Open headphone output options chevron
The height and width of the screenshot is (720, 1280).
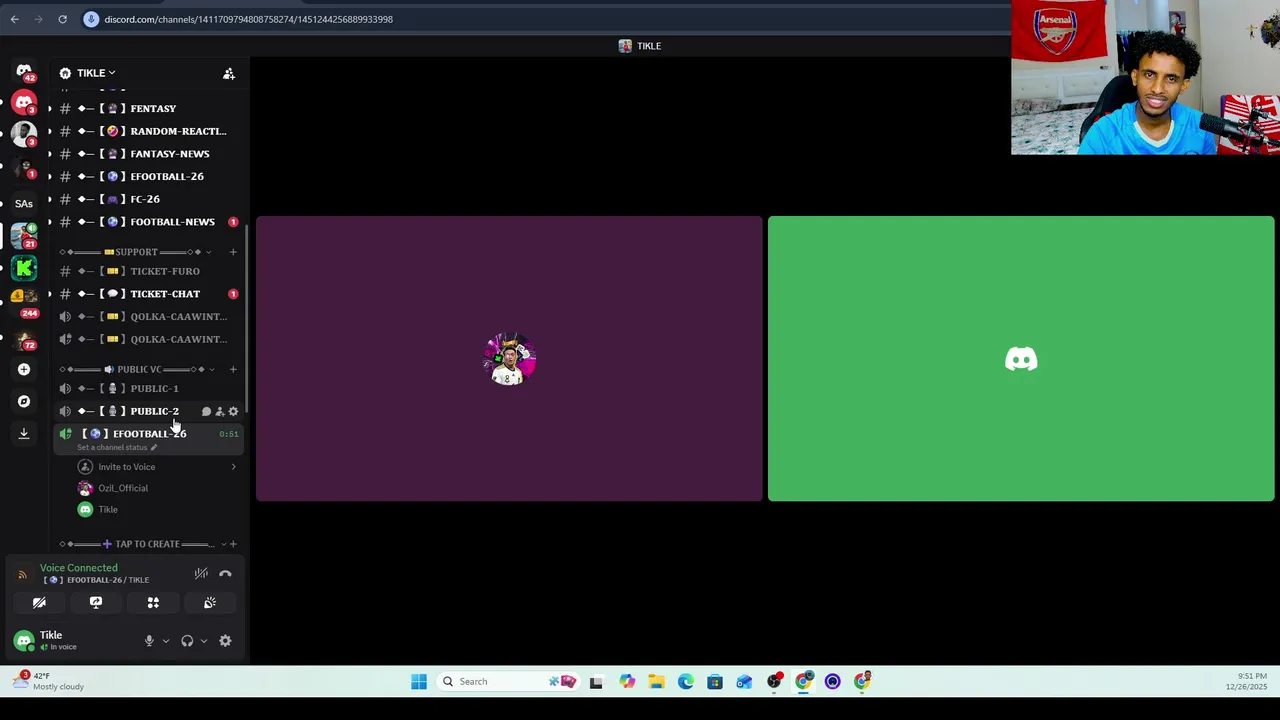(203, 641)
